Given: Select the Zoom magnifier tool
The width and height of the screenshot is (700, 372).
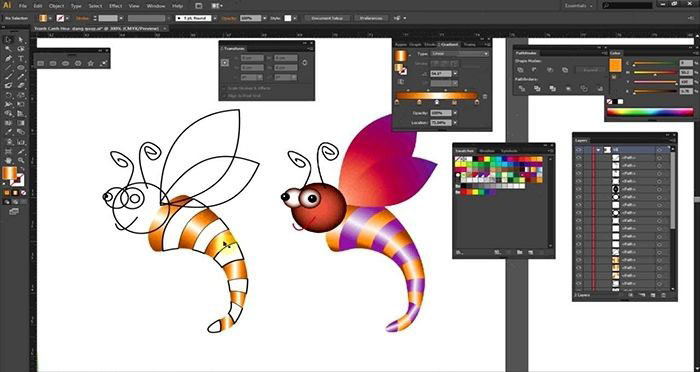Looking at the screenshot, I should click(x=21, y=160).
